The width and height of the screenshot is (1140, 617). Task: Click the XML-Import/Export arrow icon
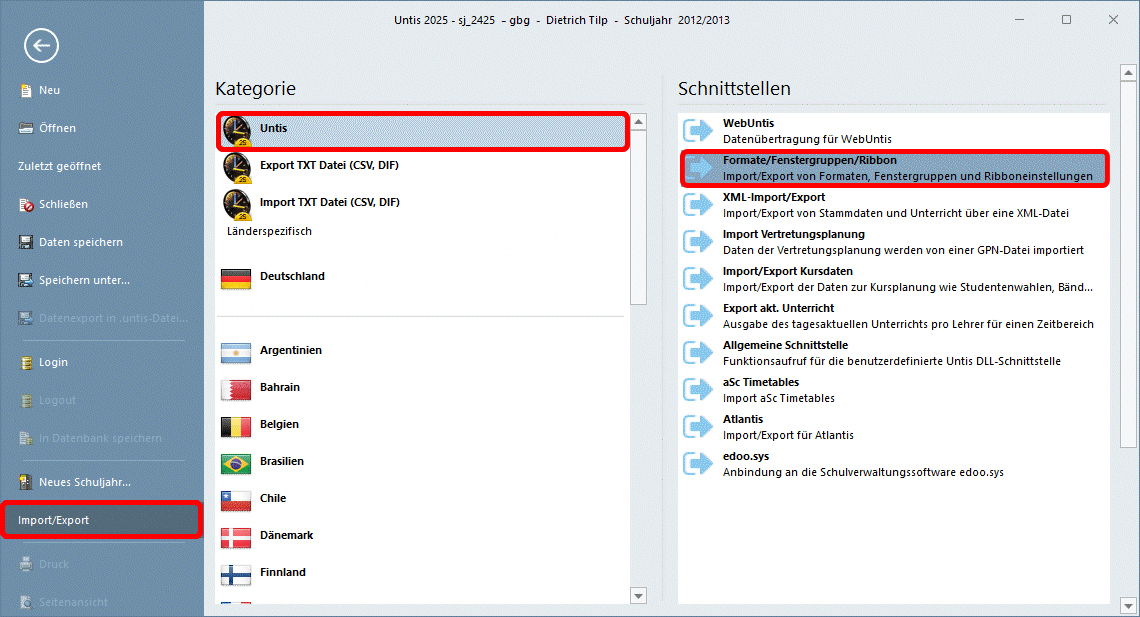[x=698, y=205]
